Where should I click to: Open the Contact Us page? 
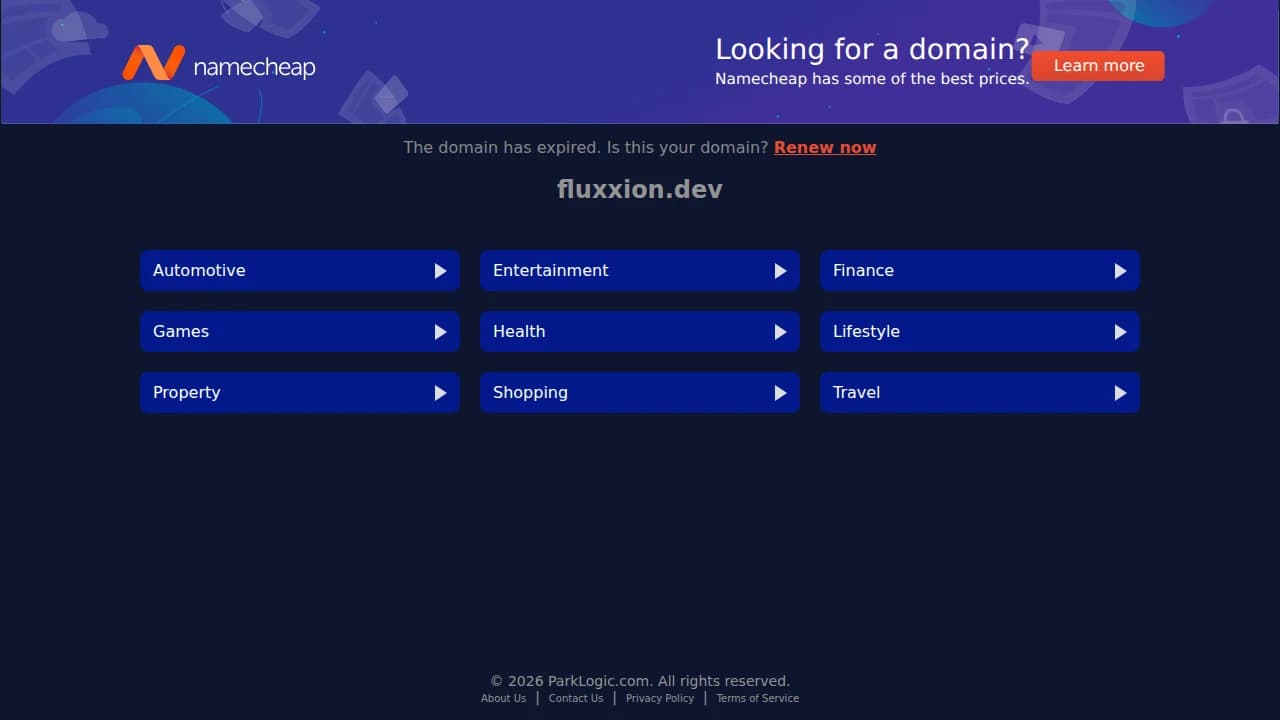pos(575,698)
